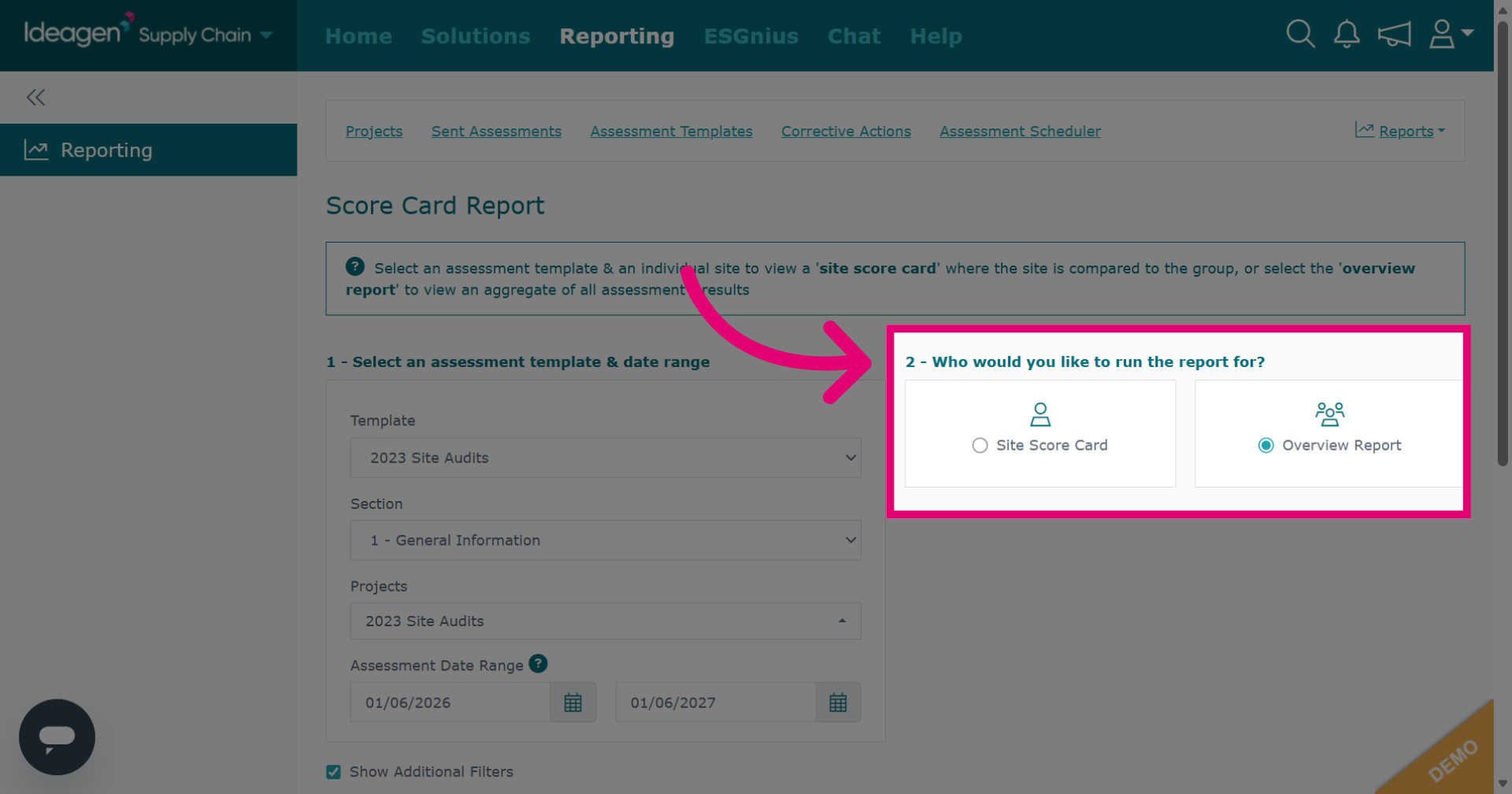Click the page vertical scrollbar
Screen dimensions: 1512x794
1503,244
